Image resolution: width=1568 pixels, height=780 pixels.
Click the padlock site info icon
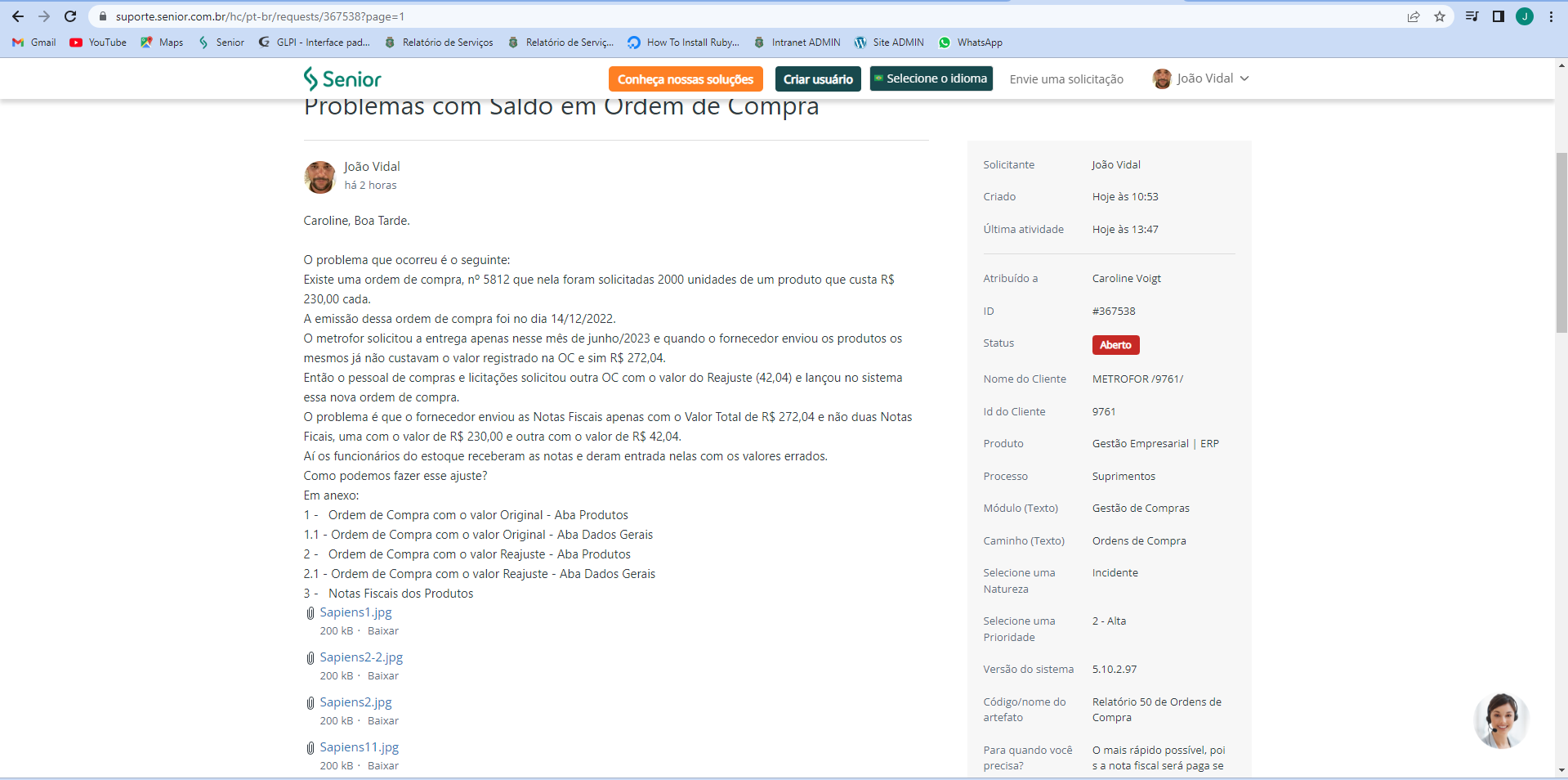103,16
